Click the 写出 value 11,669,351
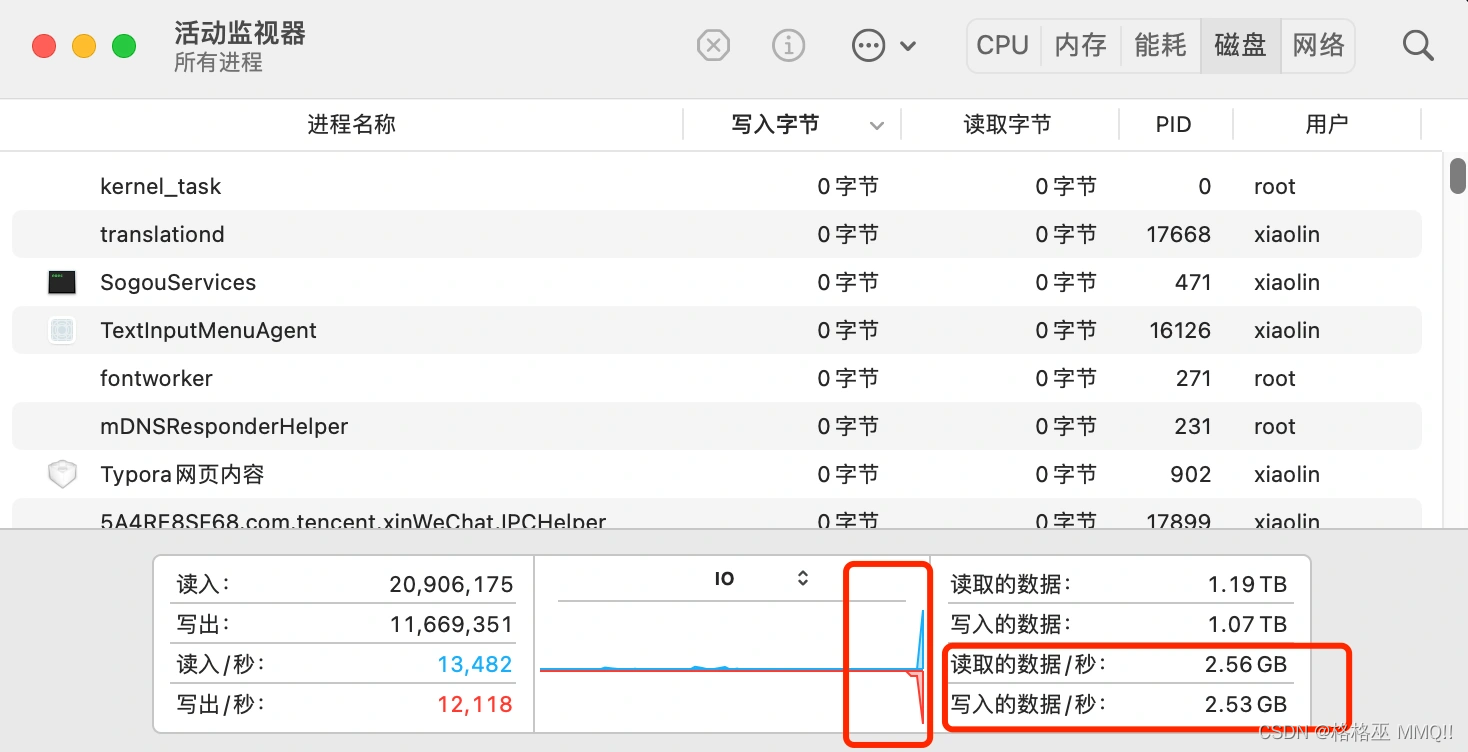 tap(451, 625)
